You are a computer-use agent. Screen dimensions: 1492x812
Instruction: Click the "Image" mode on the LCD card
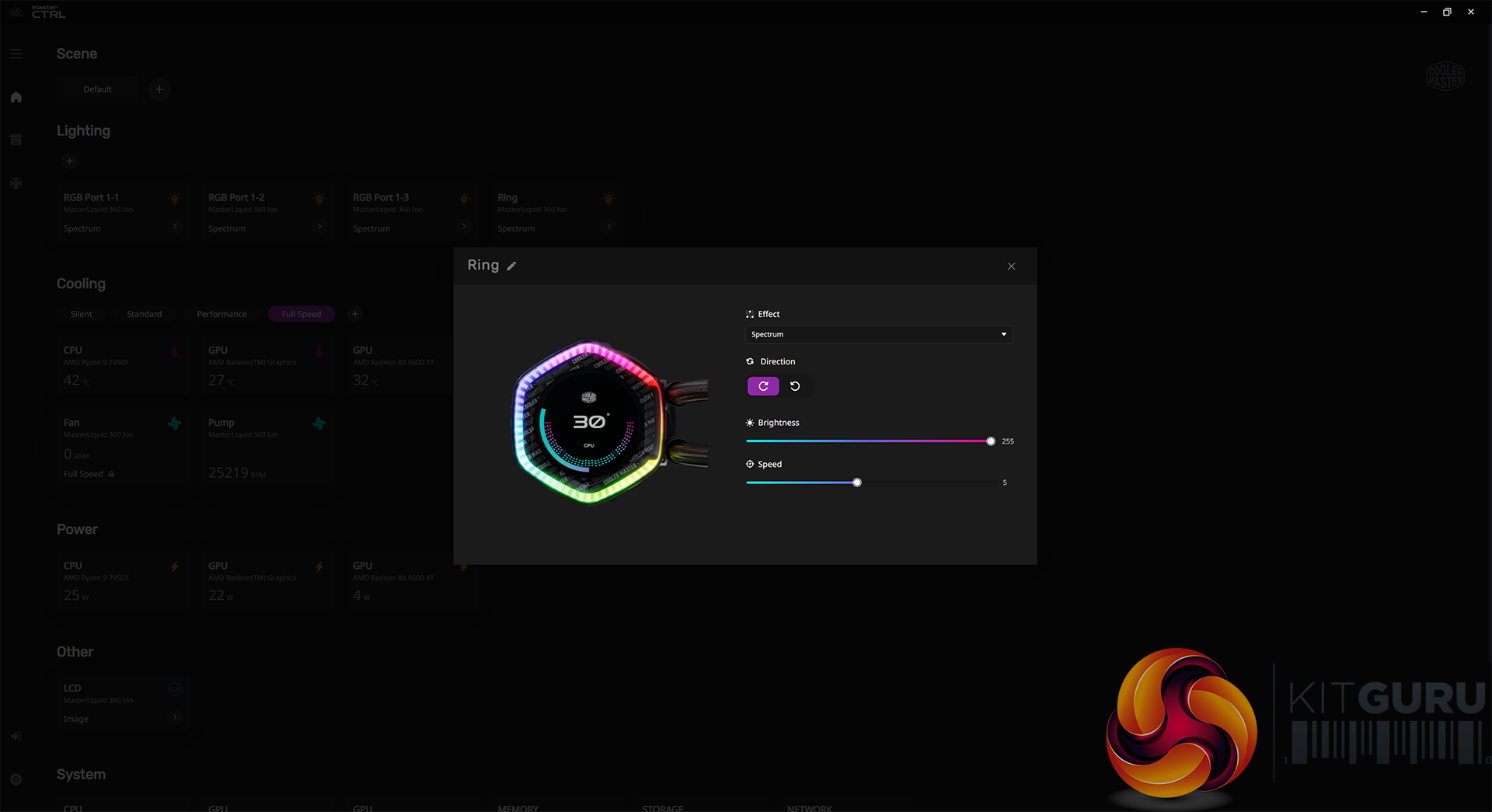pos(76,719)
